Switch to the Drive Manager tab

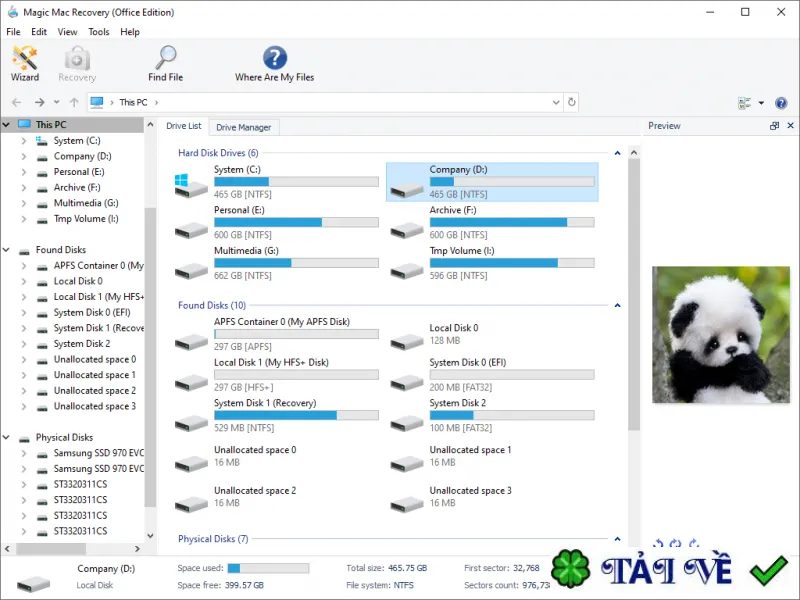(243, 127)
